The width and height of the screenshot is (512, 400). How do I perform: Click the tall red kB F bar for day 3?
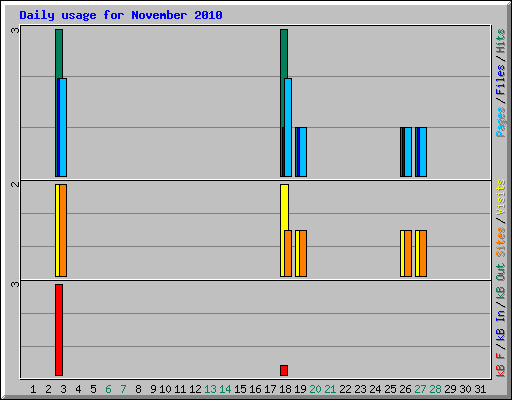click(59, 330)
